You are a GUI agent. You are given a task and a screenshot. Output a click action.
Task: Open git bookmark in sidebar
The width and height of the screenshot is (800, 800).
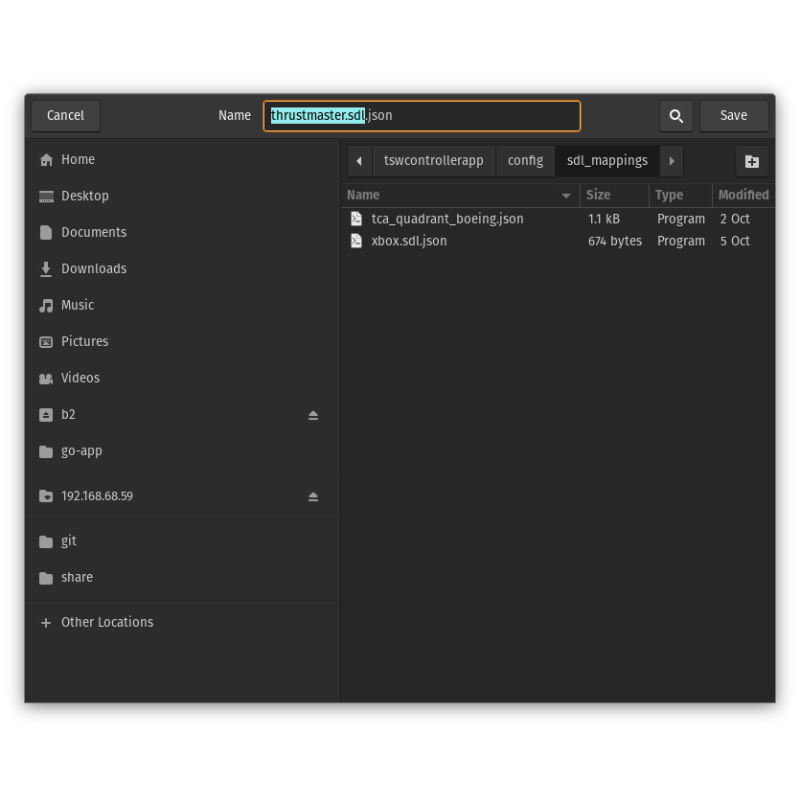coord(182,541)
